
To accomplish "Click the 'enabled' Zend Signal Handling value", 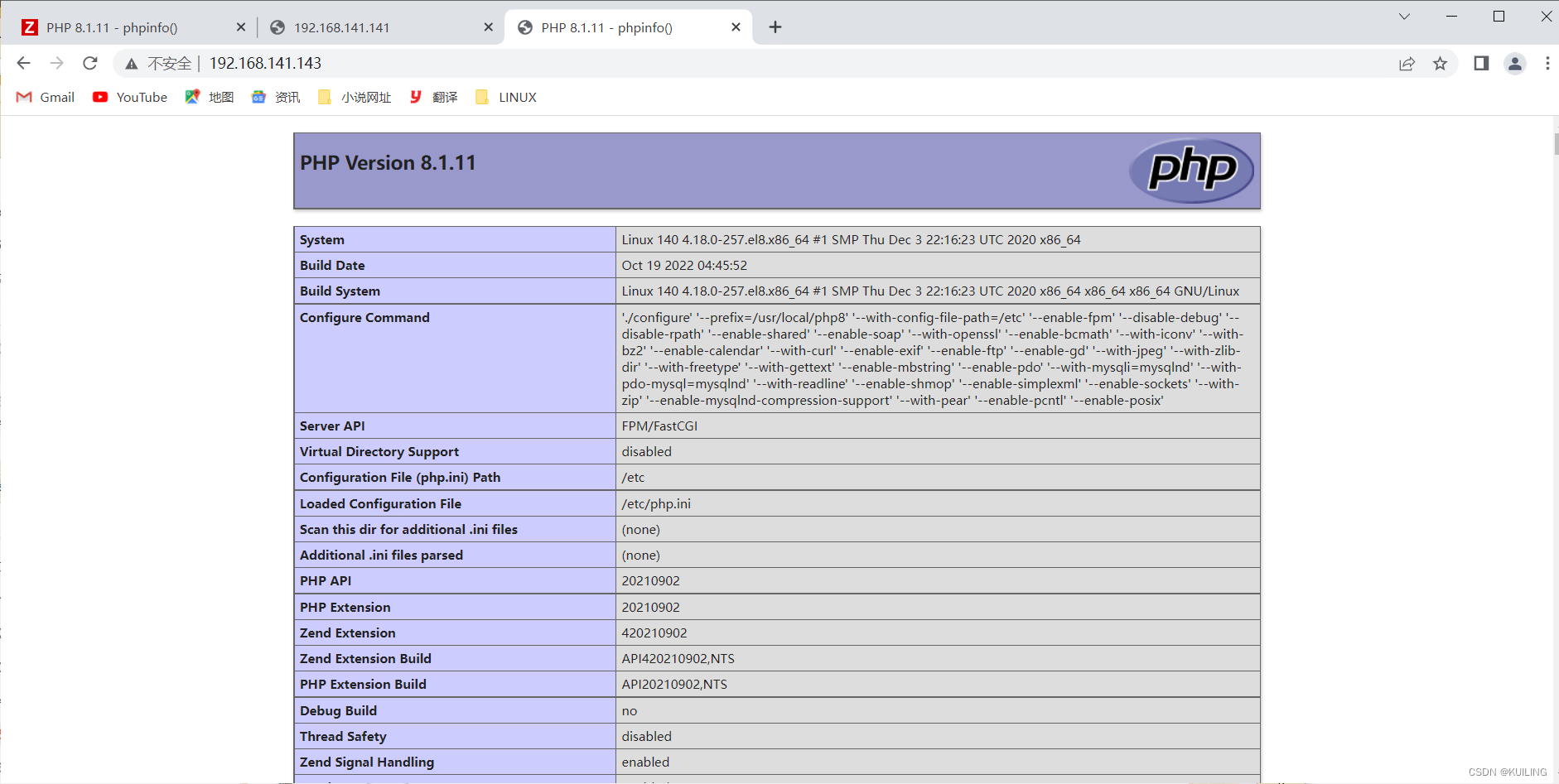I will [x=645, y=762].
